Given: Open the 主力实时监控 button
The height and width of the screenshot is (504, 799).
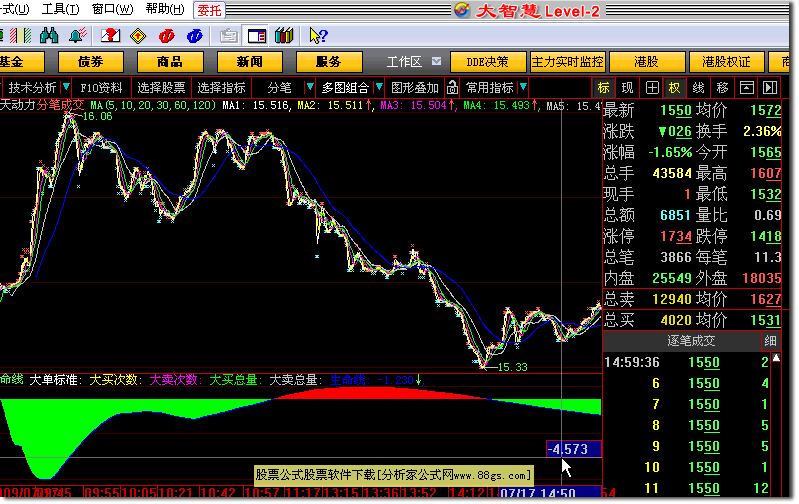Looking at the screenshot, I should point(567,62).
